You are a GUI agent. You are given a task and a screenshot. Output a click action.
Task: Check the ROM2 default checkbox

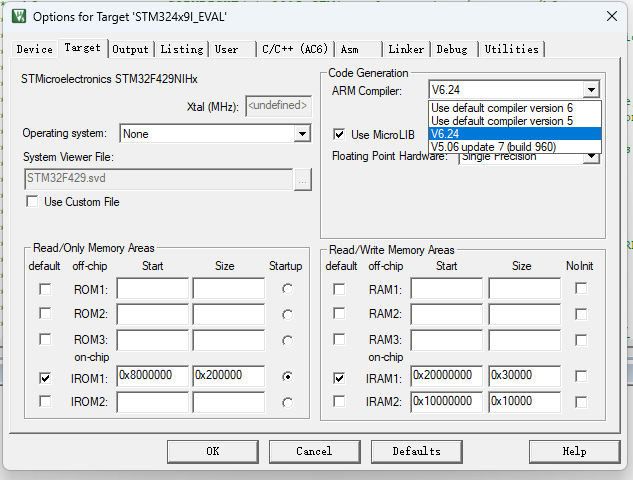(45, 313)
